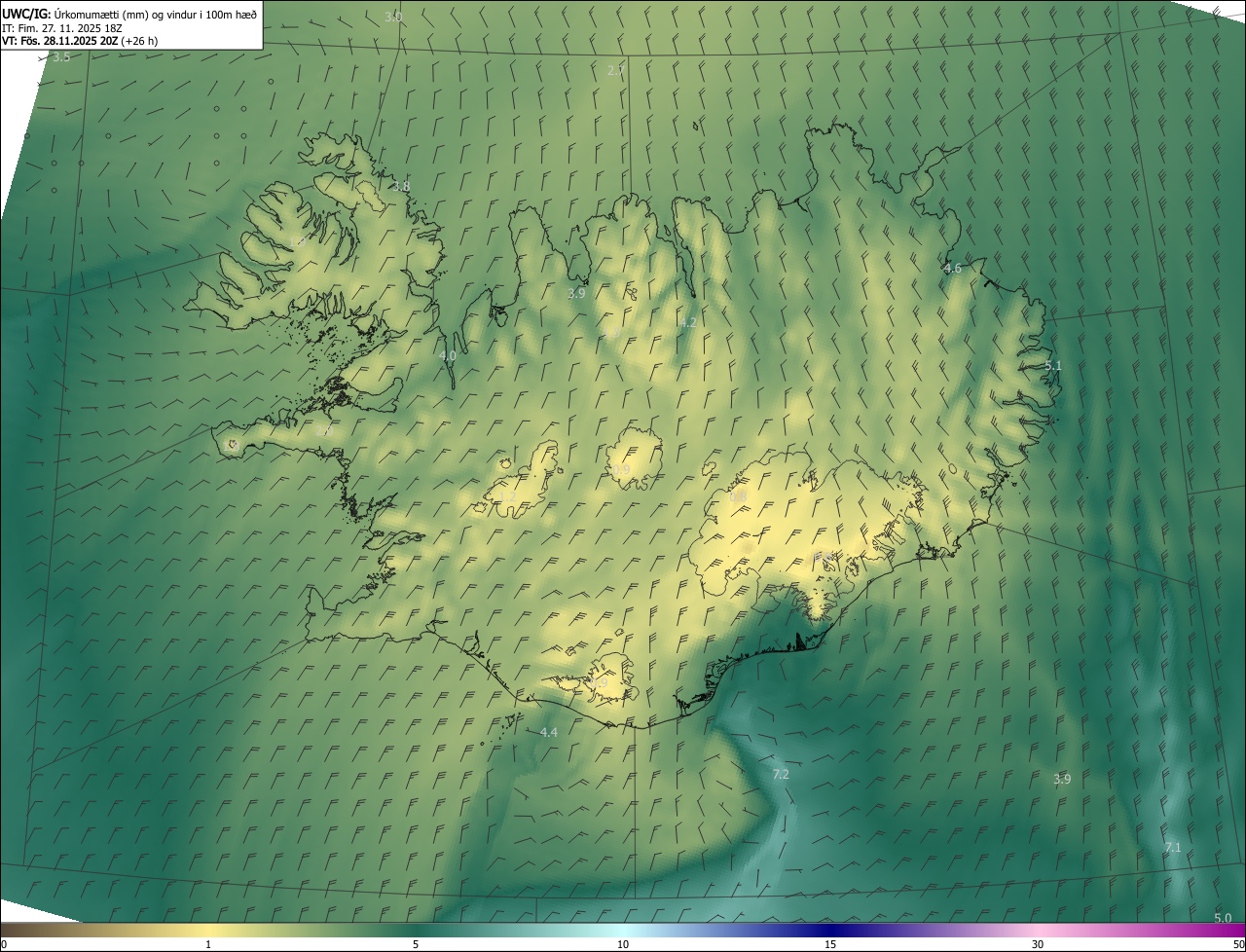1246x952 pixels.
Task: Click the 4.4 value off the south coast
Action: click(x=549, y=732)
